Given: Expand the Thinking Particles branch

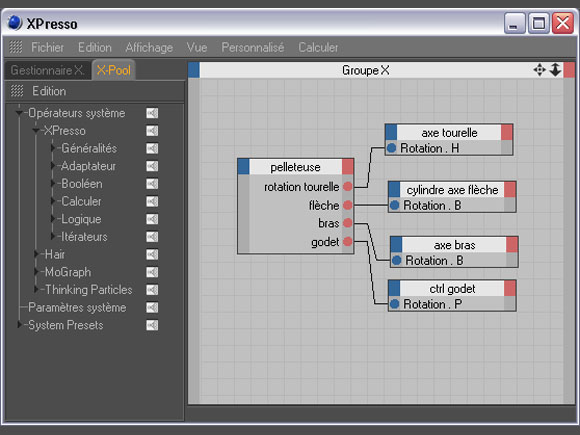Looking at the screenshot, I should coord(36,290).
